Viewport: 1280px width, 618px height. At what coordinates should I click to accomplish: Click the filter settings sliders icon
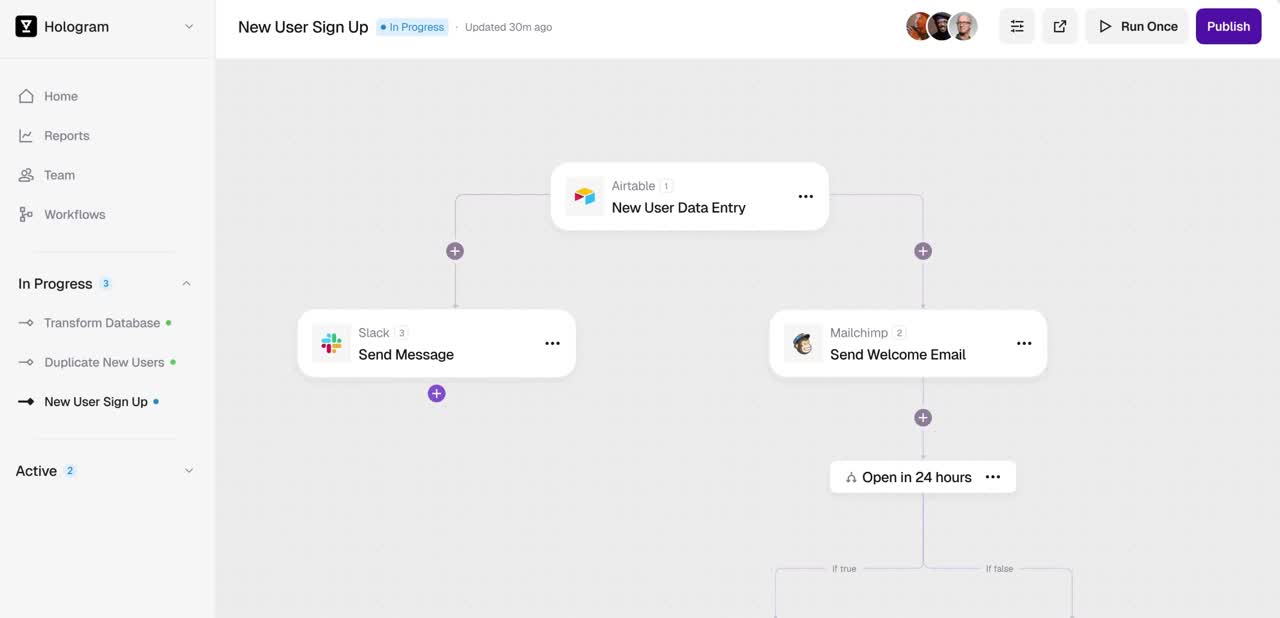[1017, 27]
